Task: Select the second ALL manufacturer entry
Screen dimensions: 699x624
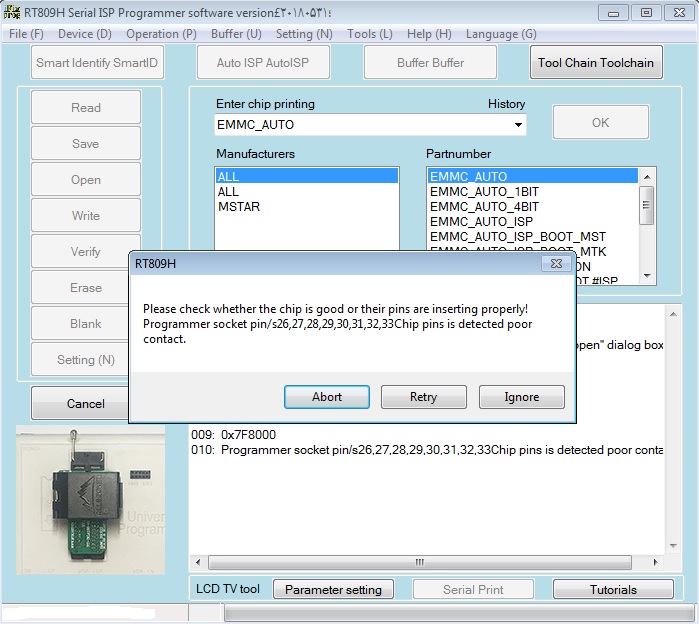Action: [307, 192]
